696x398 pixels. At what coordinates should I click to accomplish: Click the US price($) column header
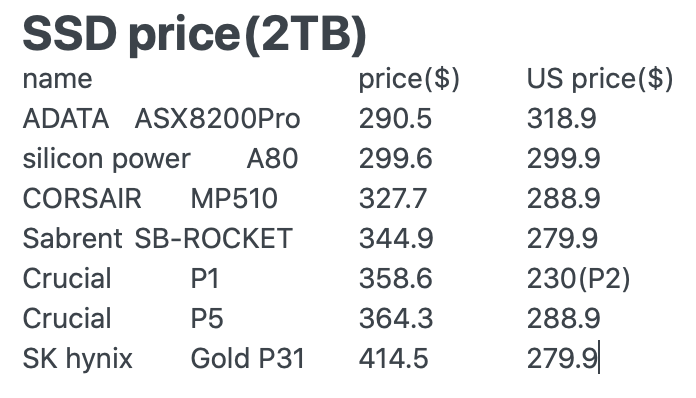[x=600, y=80]
